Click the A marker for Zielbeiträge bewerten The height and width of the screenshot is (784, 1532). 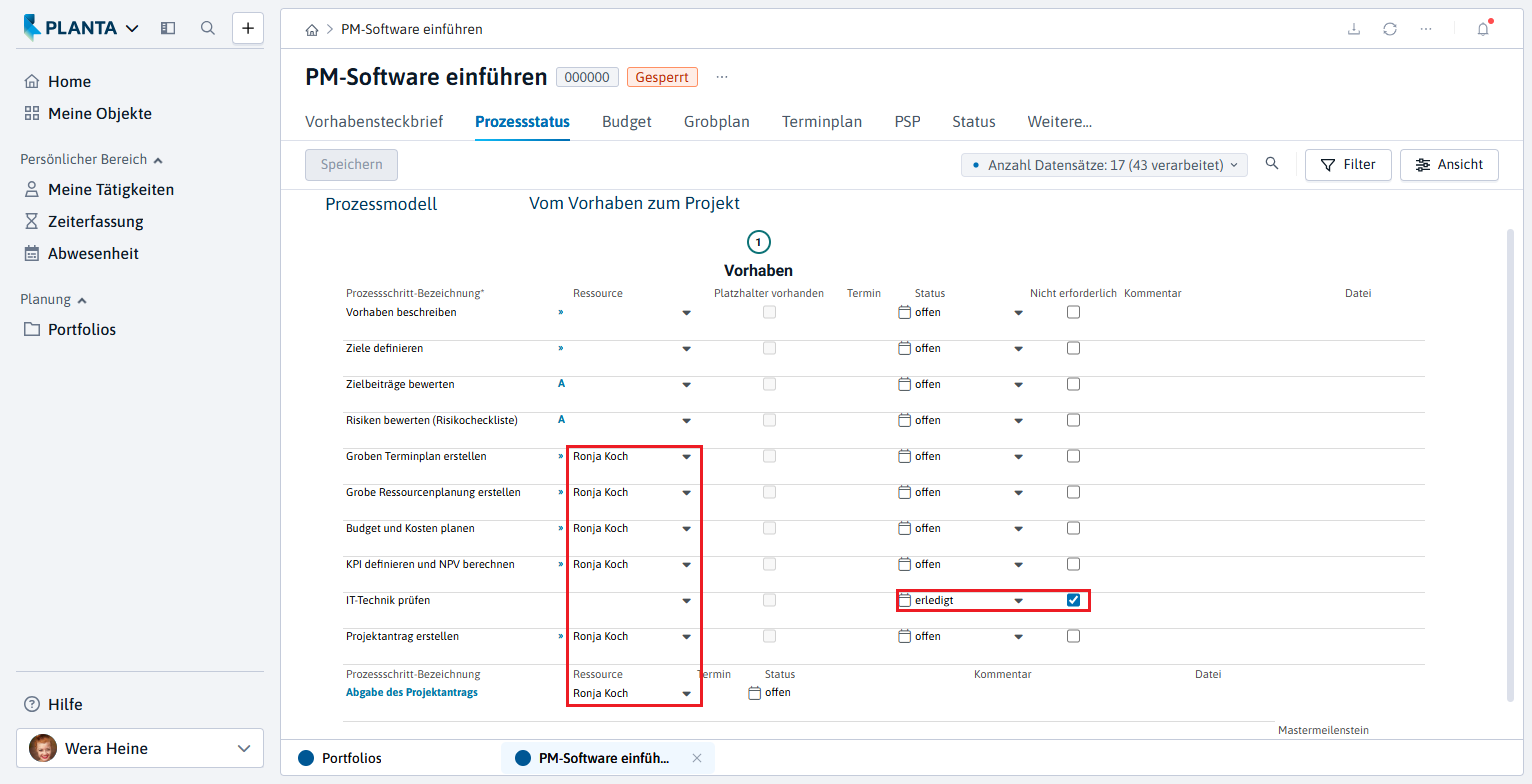561,384
